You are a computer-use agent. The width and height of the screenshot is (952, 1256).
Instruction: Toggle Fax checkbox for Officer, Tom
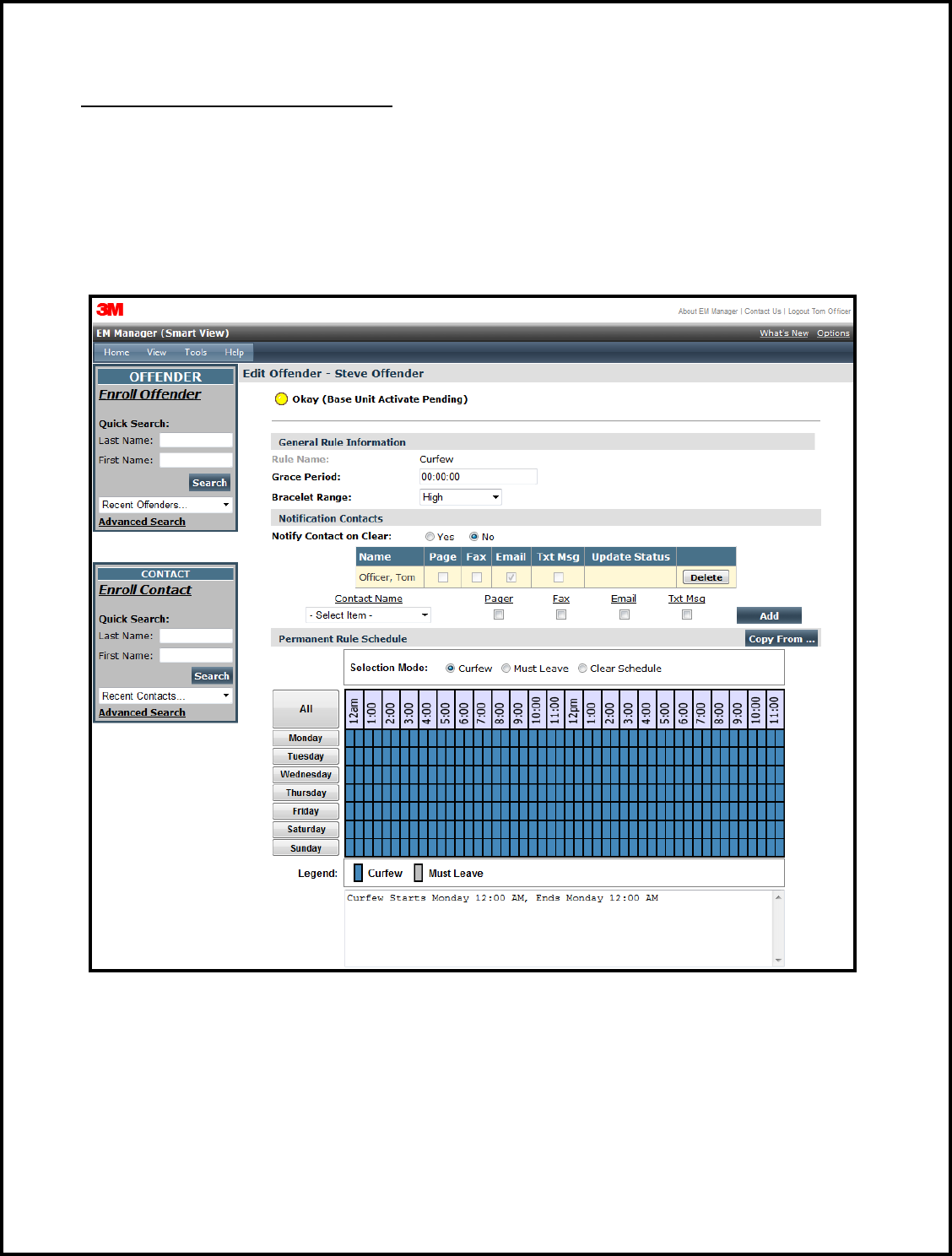click(x=477, y=577)
